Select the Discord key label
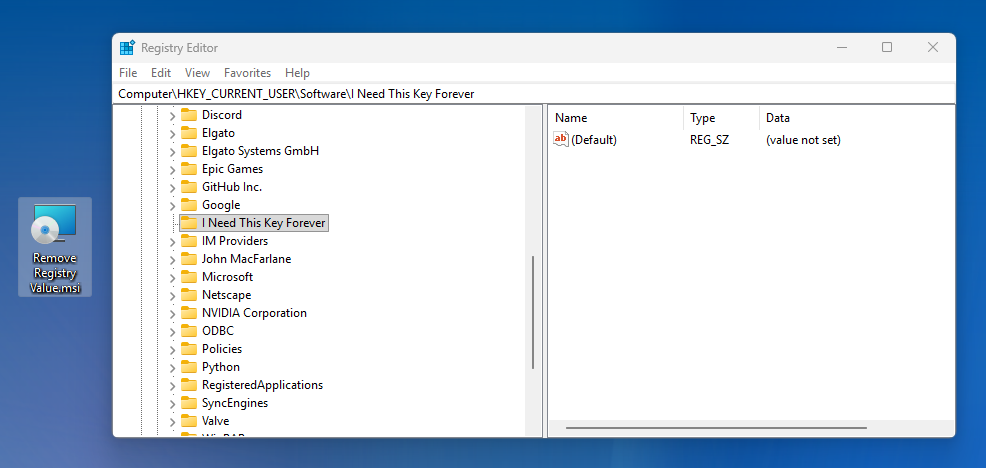986x468 pixels. [222, 115]
